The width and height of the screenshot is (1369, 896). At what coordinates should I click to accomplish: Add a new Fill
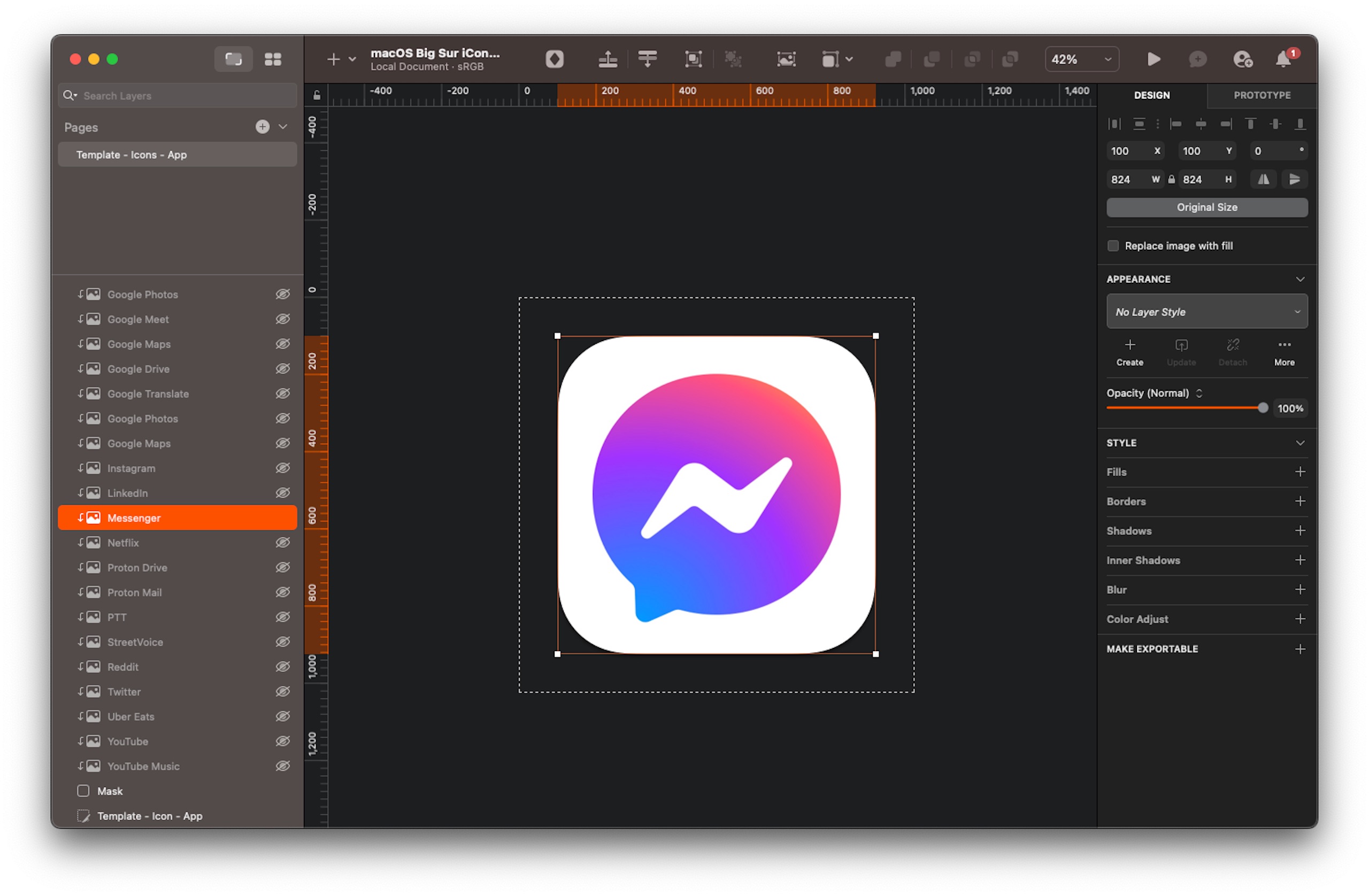(x=1300, y=472)
